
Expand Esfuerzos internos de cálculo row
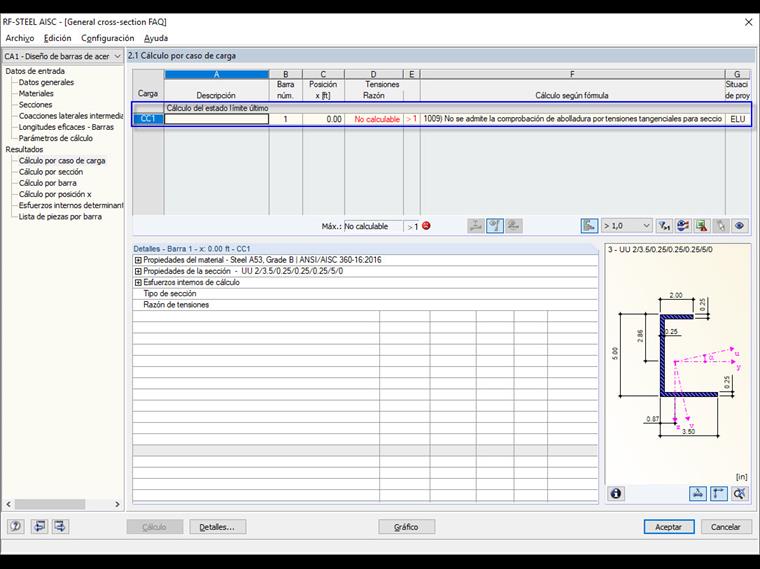click(x=138, y=283)
